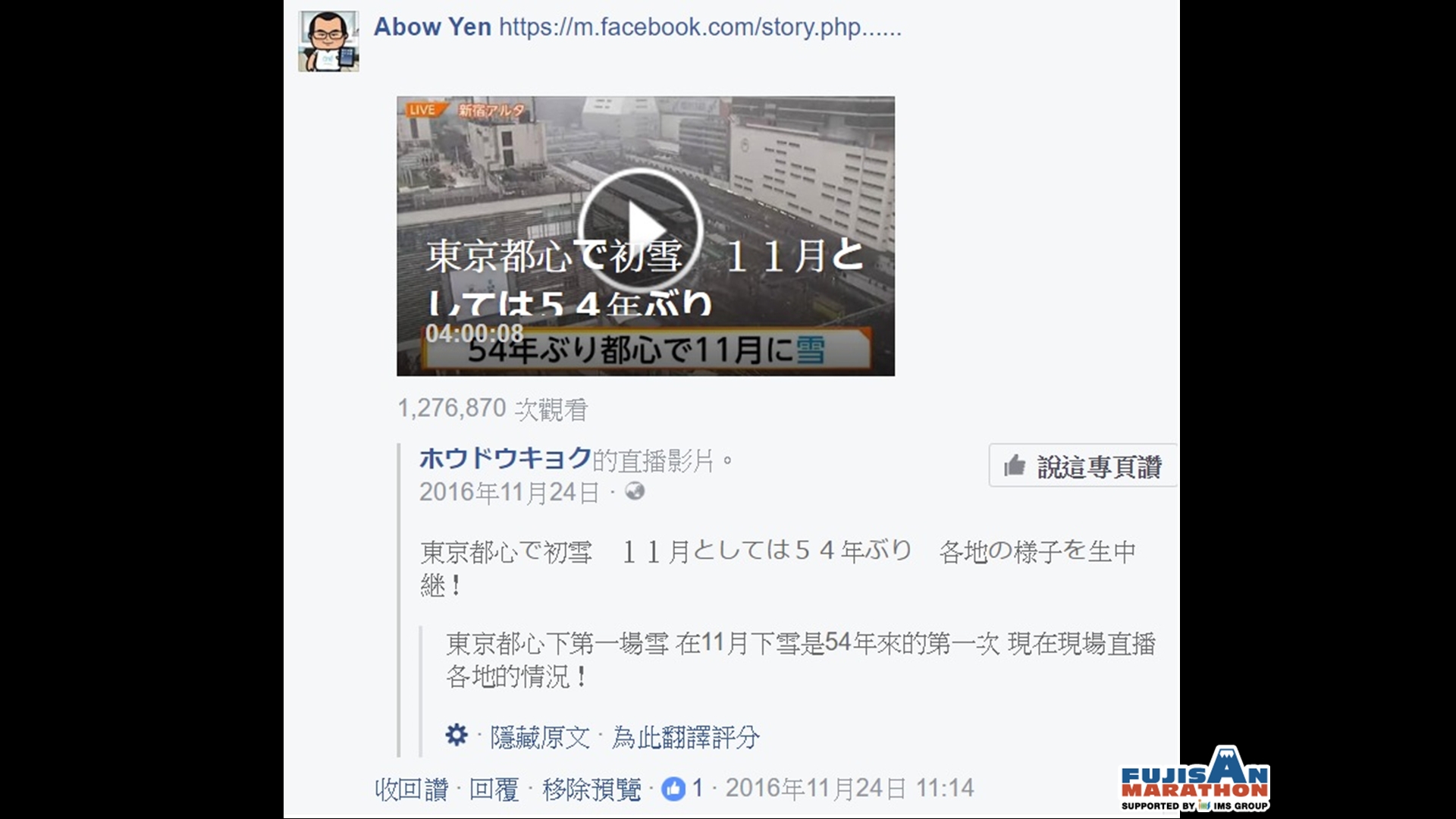
Task: Click 移除預覽 to remove link preview
Action: tap(592, 789)
